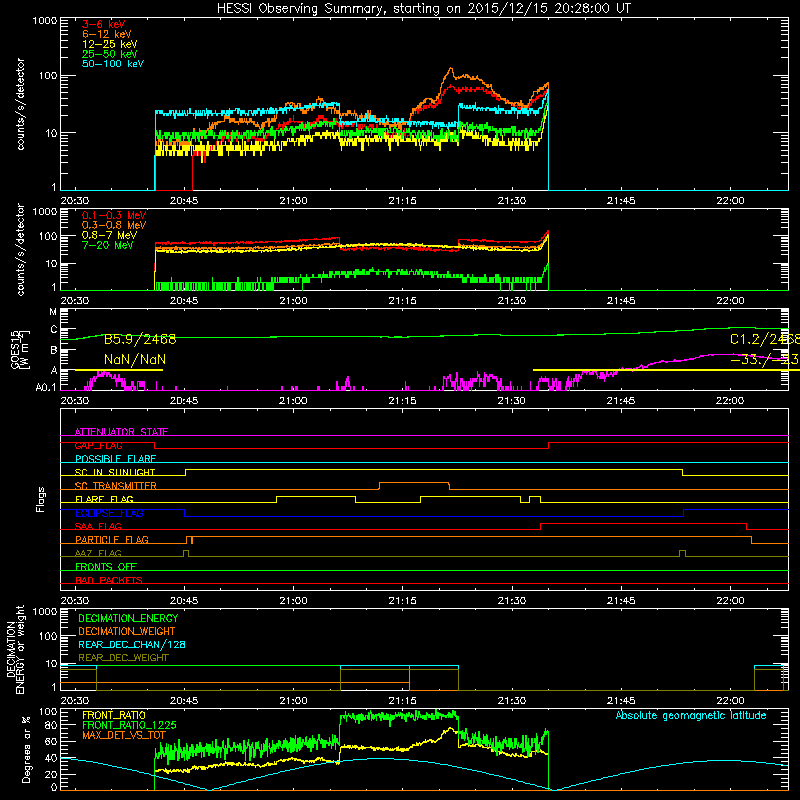The width and height of the screenshot is (800, 800).
Task: Click the C1.2/2468 flare annotation
Action: click(x=764, y=339)
